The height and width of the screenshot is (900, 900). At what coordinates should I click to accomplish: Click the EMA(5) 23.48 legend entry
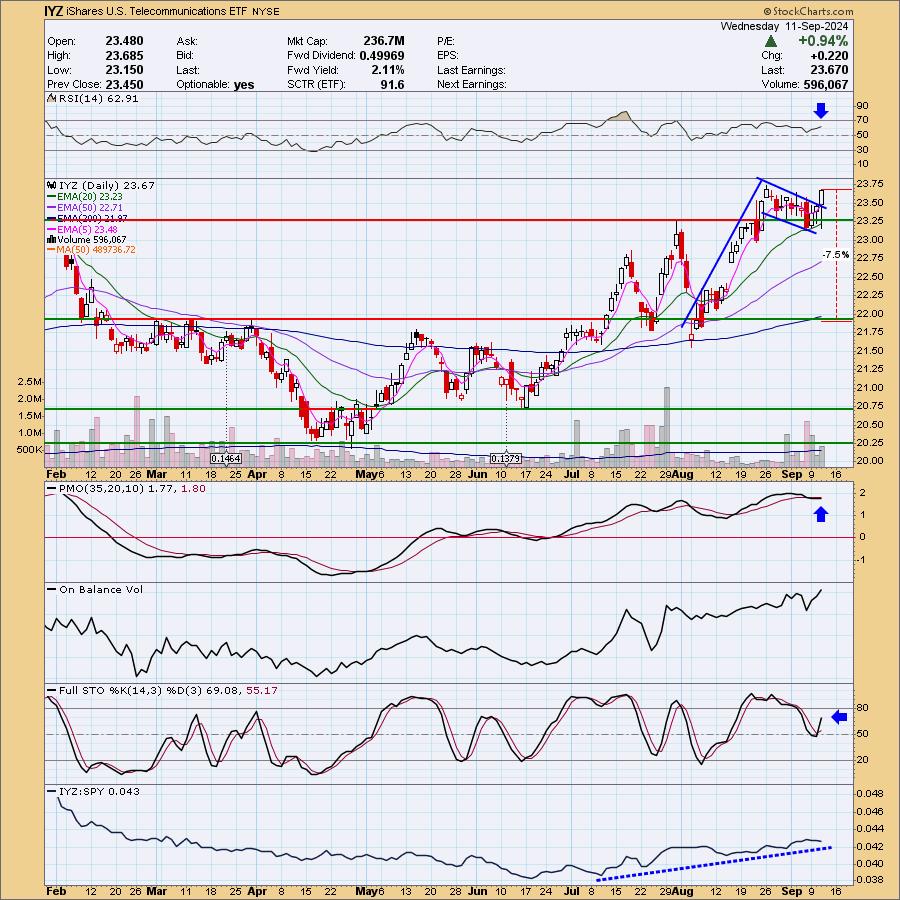click(x=87, y=229)
